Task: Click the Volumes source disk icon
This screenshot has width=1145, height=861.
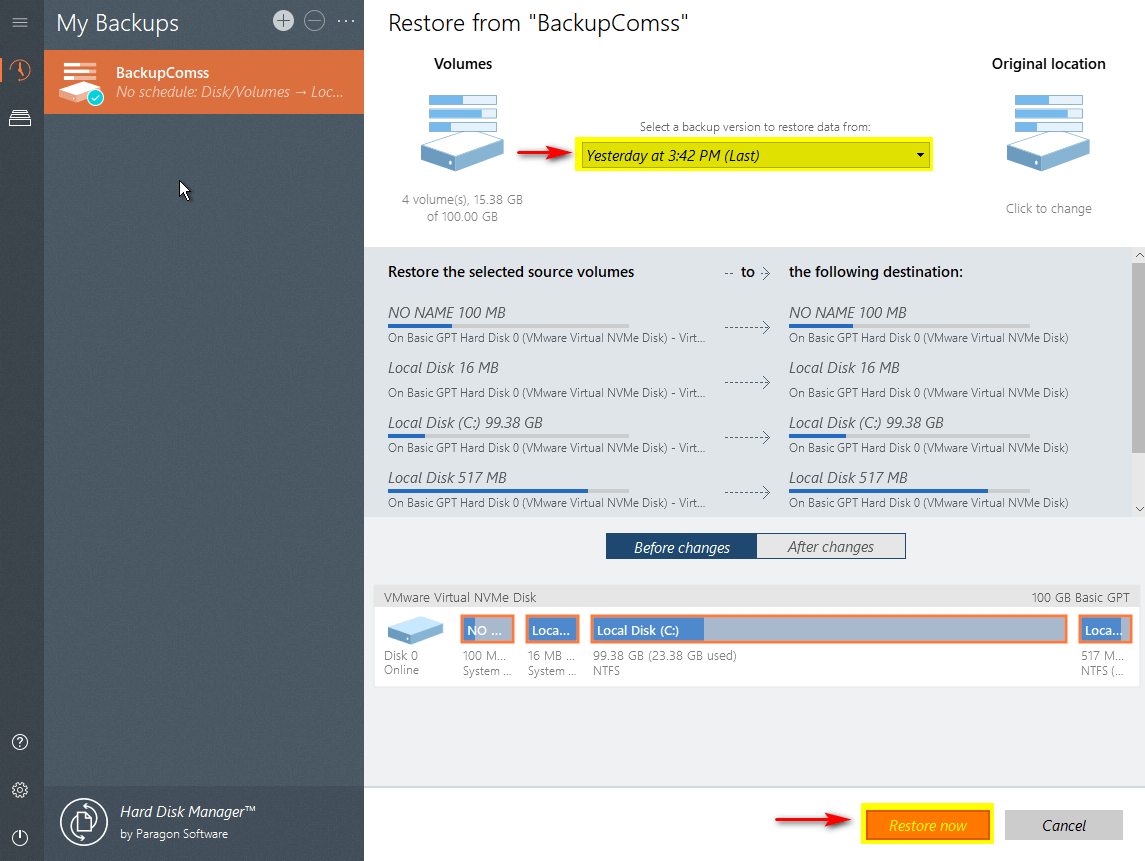Action: click(x=462, y=132)
